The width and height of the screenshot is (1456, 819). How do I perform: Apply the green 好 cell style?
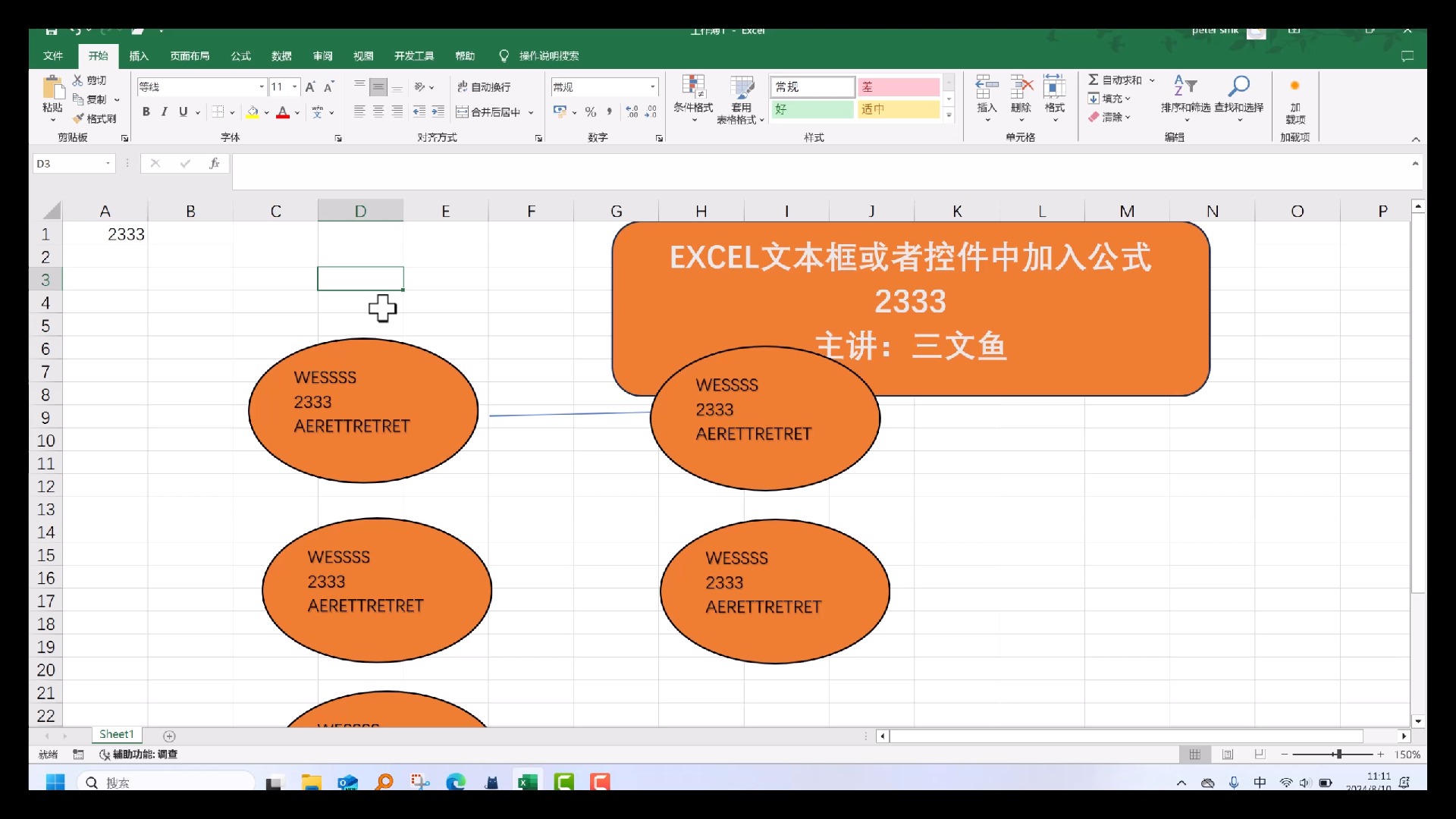point(811,109)
